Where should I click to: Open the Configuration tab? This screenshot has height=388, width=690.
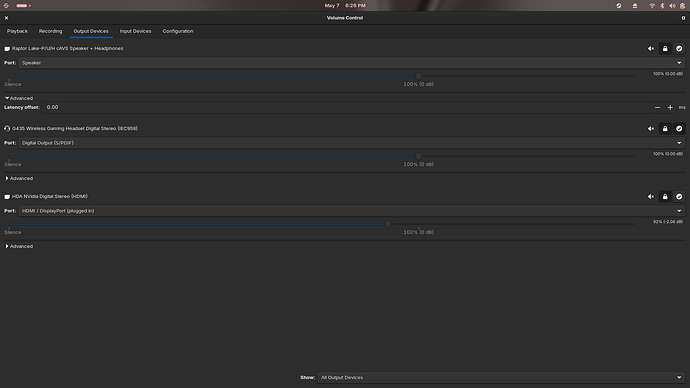point(178,31)
